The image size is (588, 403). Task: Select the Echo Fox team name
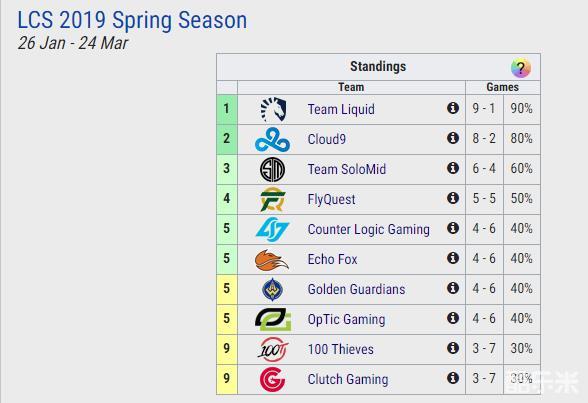click(x=332, y=259)
